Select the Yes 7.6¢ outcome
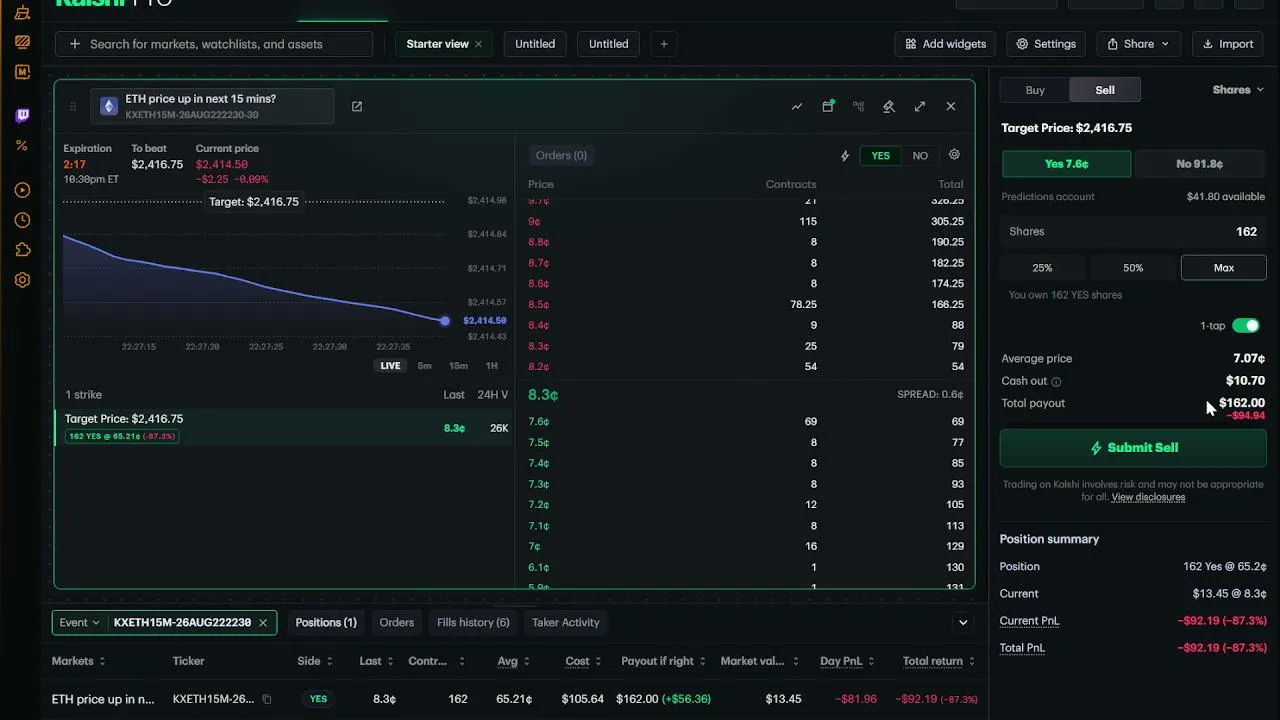 pyautogui.click(x=1067, y=164)
